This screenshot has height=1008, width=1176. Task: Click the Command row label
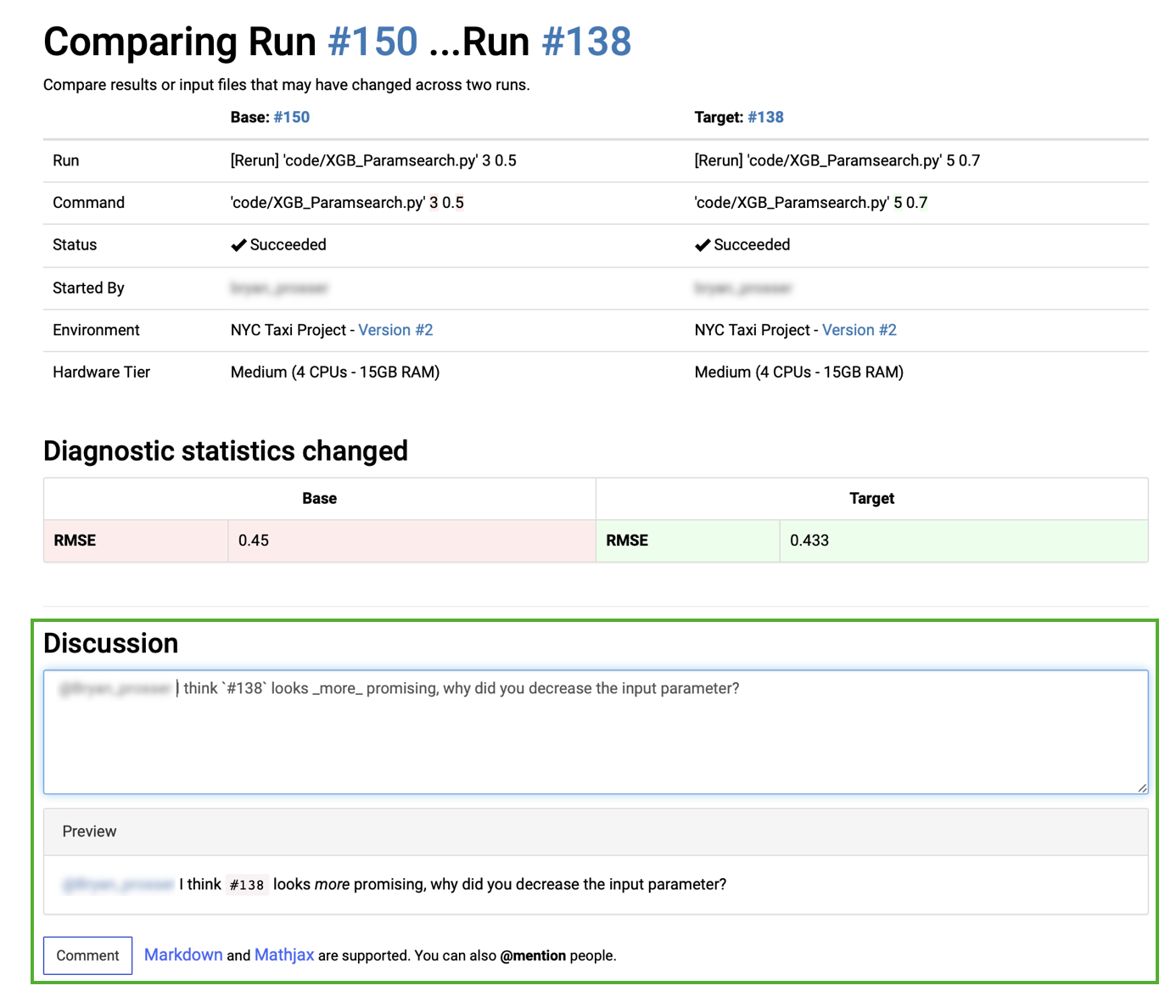[x=88, y=203]
